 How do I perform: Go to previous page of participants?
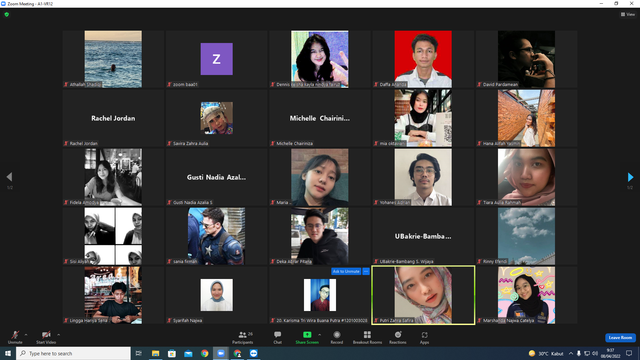(x=9, y=177)
